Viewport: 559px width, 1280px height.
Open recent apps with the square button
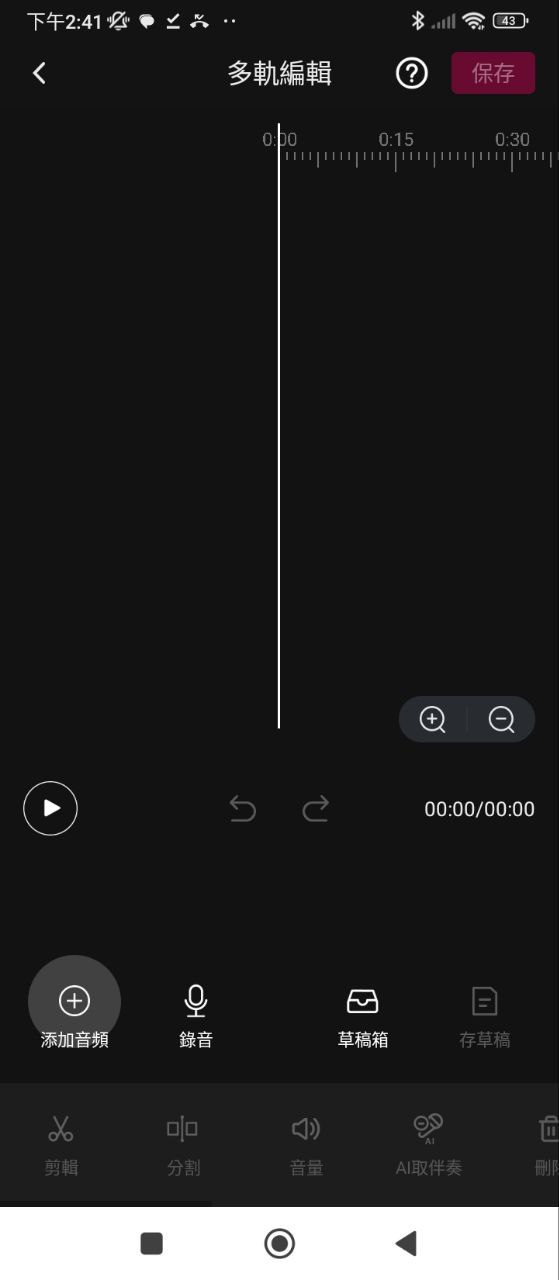click(151, 1243)
